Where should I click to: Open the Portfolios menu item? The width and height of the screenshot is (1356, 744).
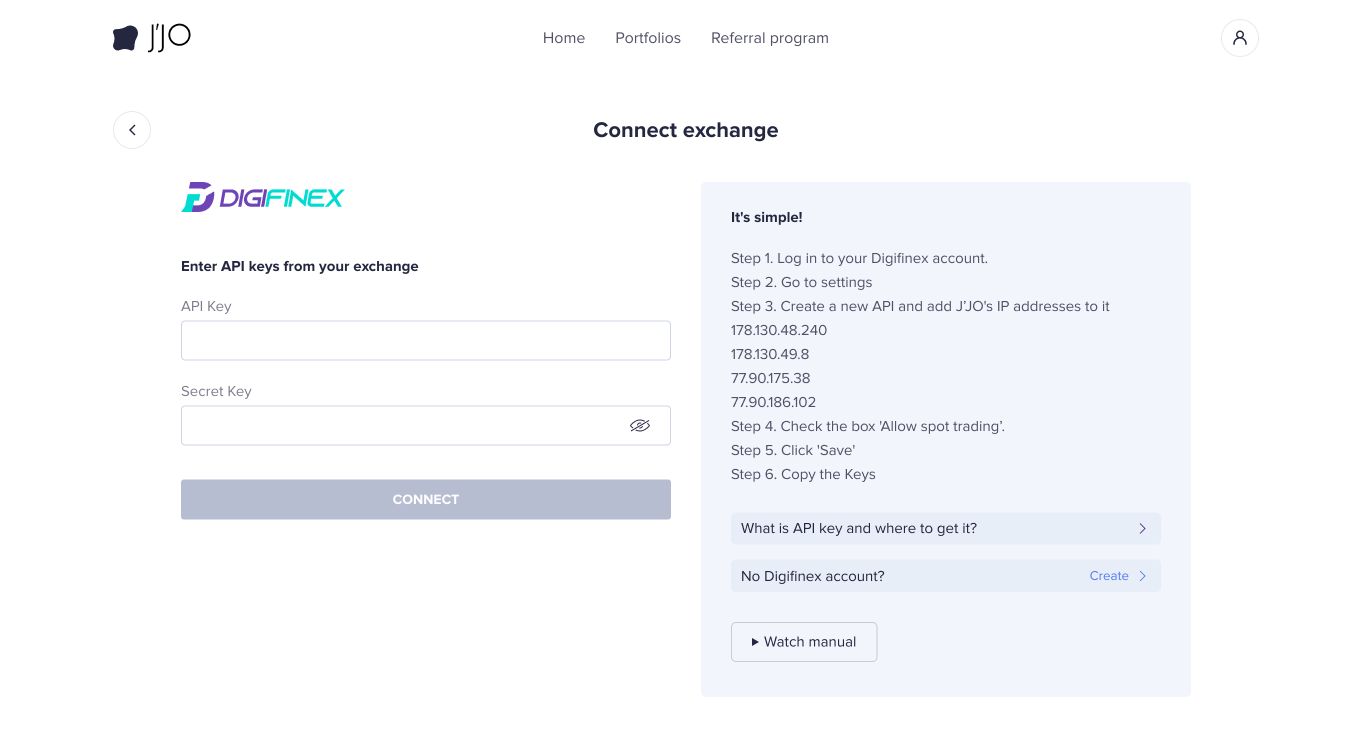click(647, 38)
